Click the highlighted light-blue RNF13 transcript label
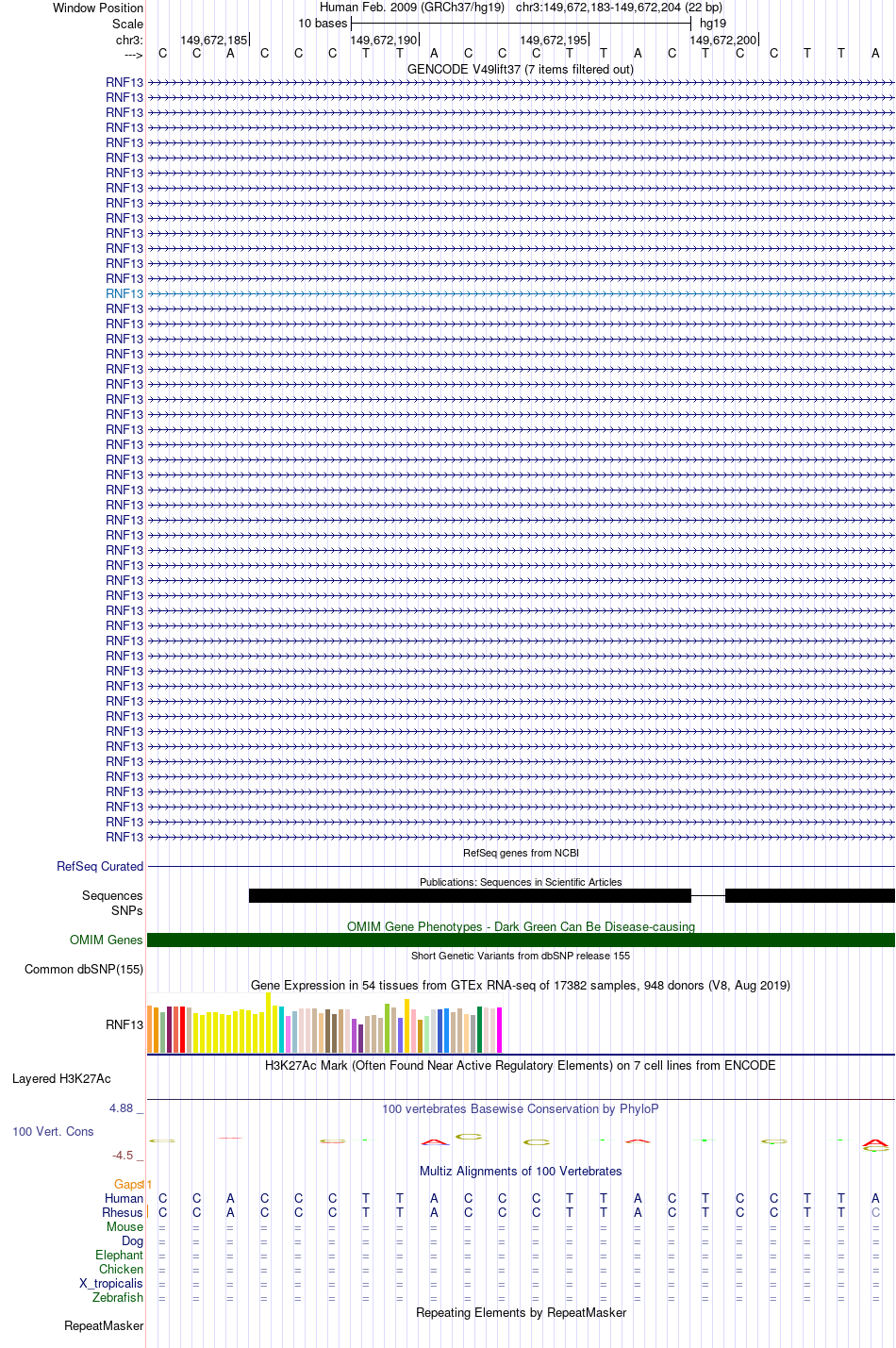The width and height of the screenshot is (896, 1348). tap(124, 293)
